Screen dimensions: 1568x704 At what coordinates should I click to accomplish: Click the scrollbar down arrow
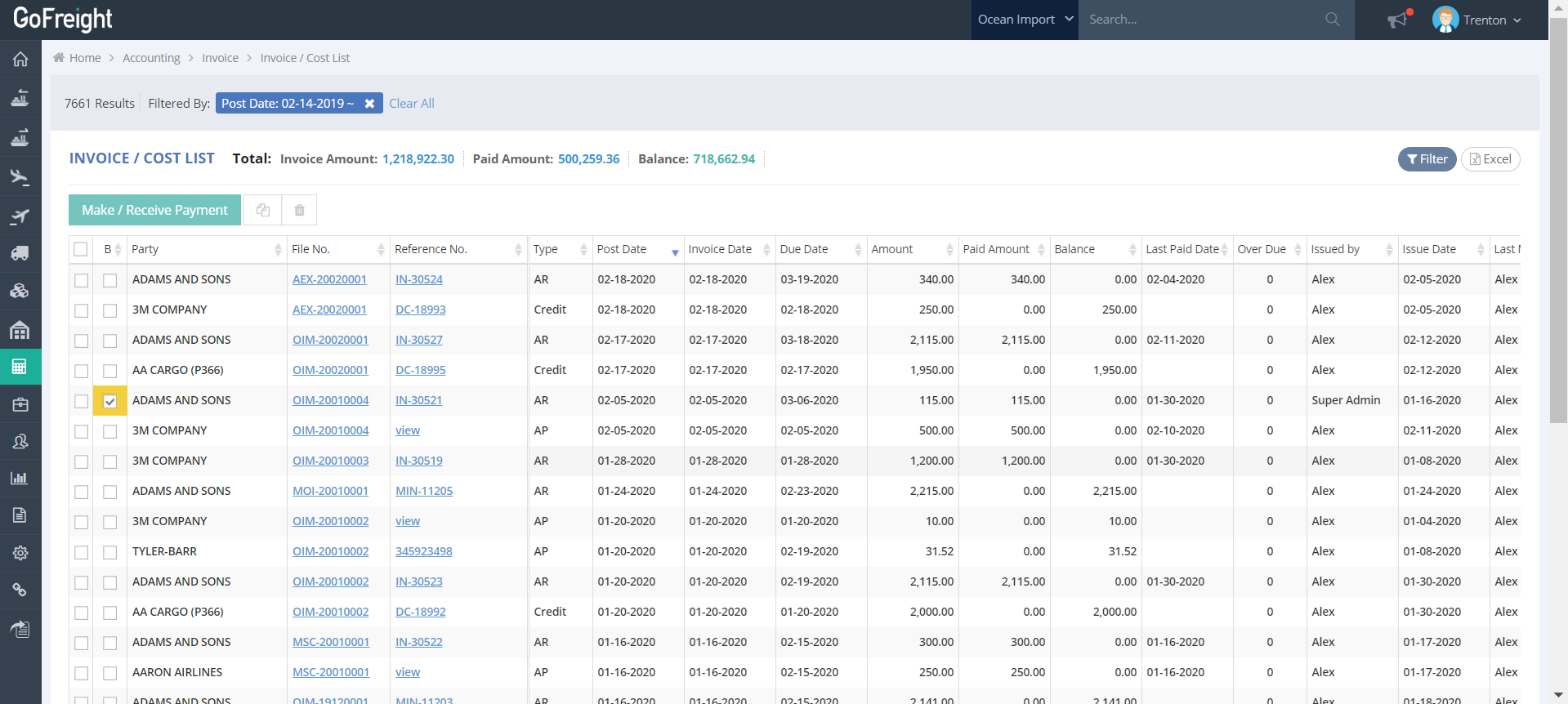pyautogui.click(x=1558, y=695)
